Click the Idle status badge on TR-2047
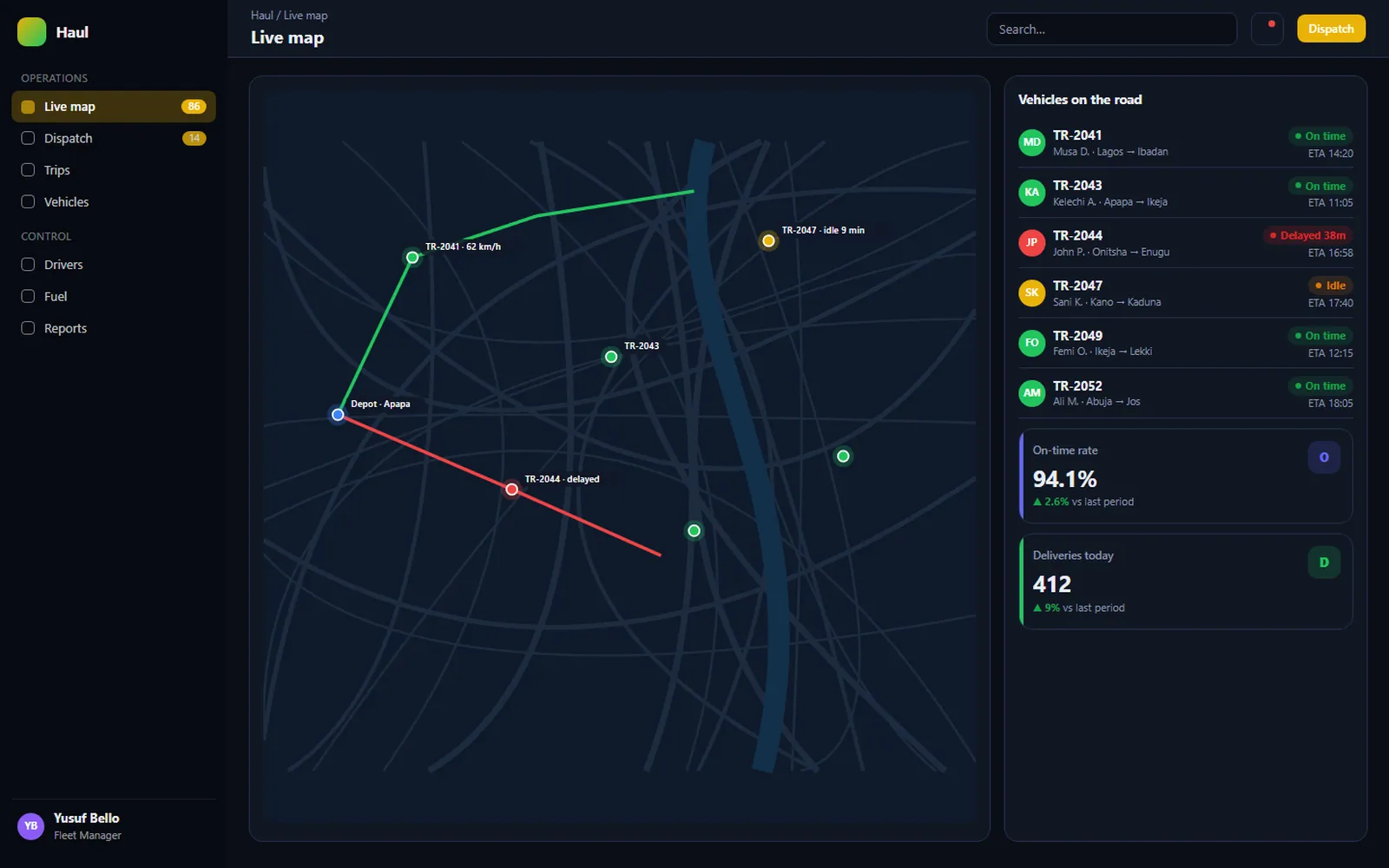 [x=1331, y=286]
